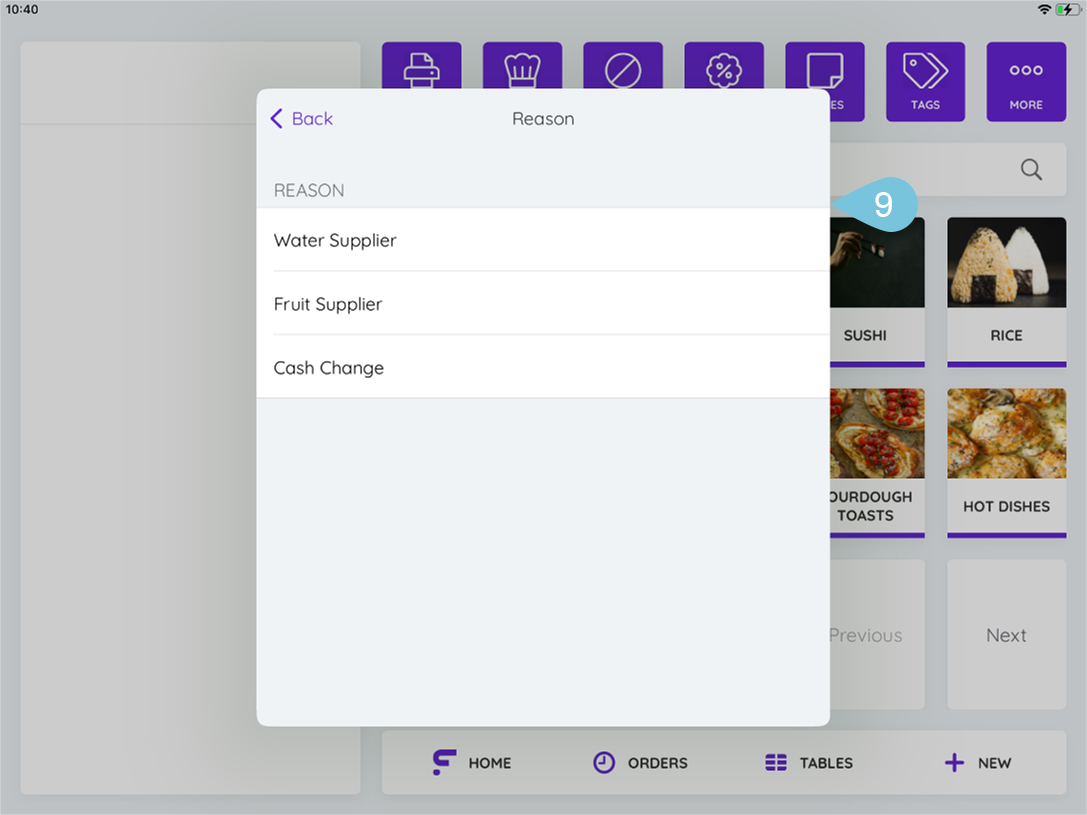Go to Home in bottom bar
This screenshot has height=815, width=1087.
click(x=472, y=762)
